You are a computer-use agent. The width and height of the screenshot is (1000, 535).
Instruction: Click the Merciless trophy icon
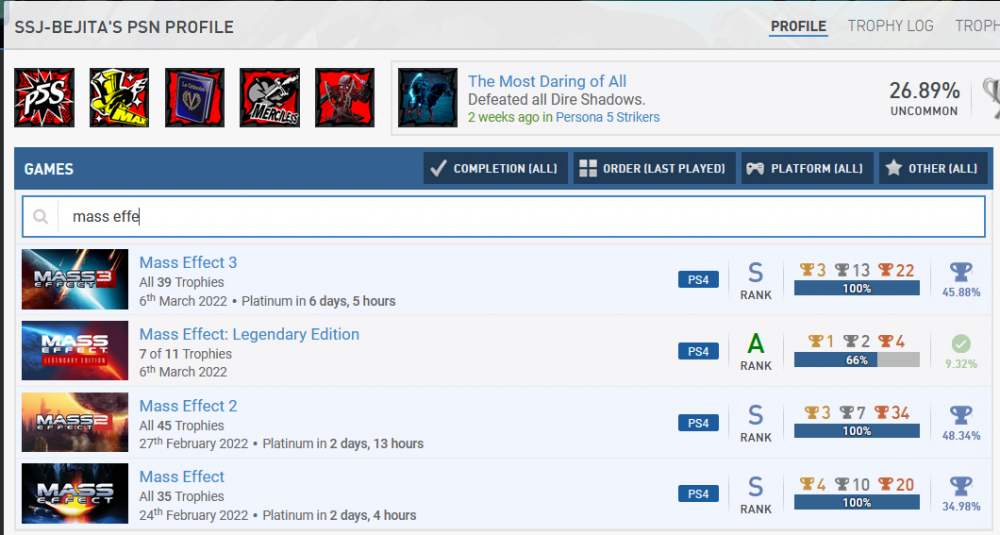(x=269, y=98)
